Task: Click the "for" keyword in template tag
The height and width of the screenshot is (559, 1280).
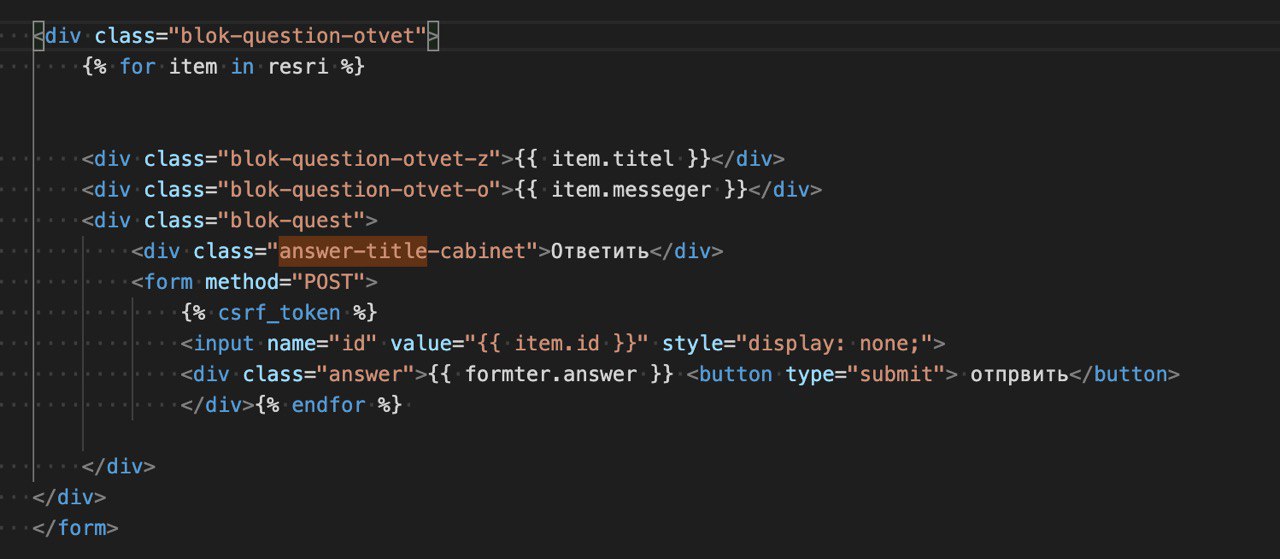Action: 137,68
